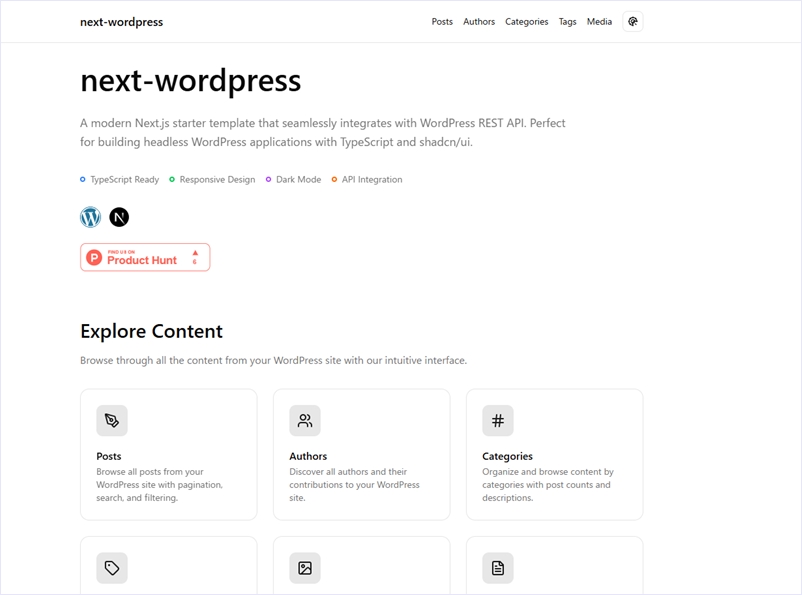This screenshot has width=802, height=595.
Task: Go to Categories from top navigation
Action: coord(526,22)
